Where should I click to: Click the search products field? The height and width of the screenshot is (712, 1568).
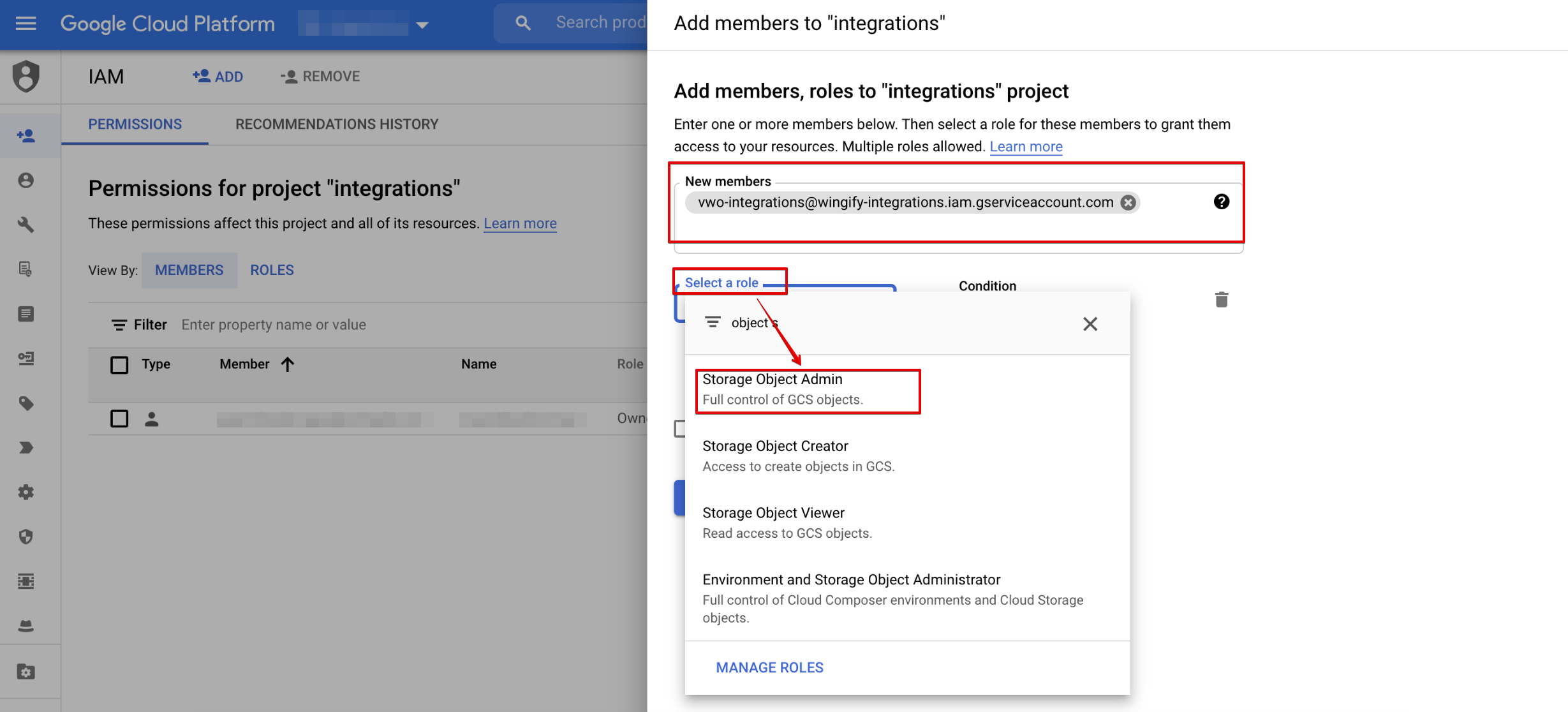tap(600, 23)
